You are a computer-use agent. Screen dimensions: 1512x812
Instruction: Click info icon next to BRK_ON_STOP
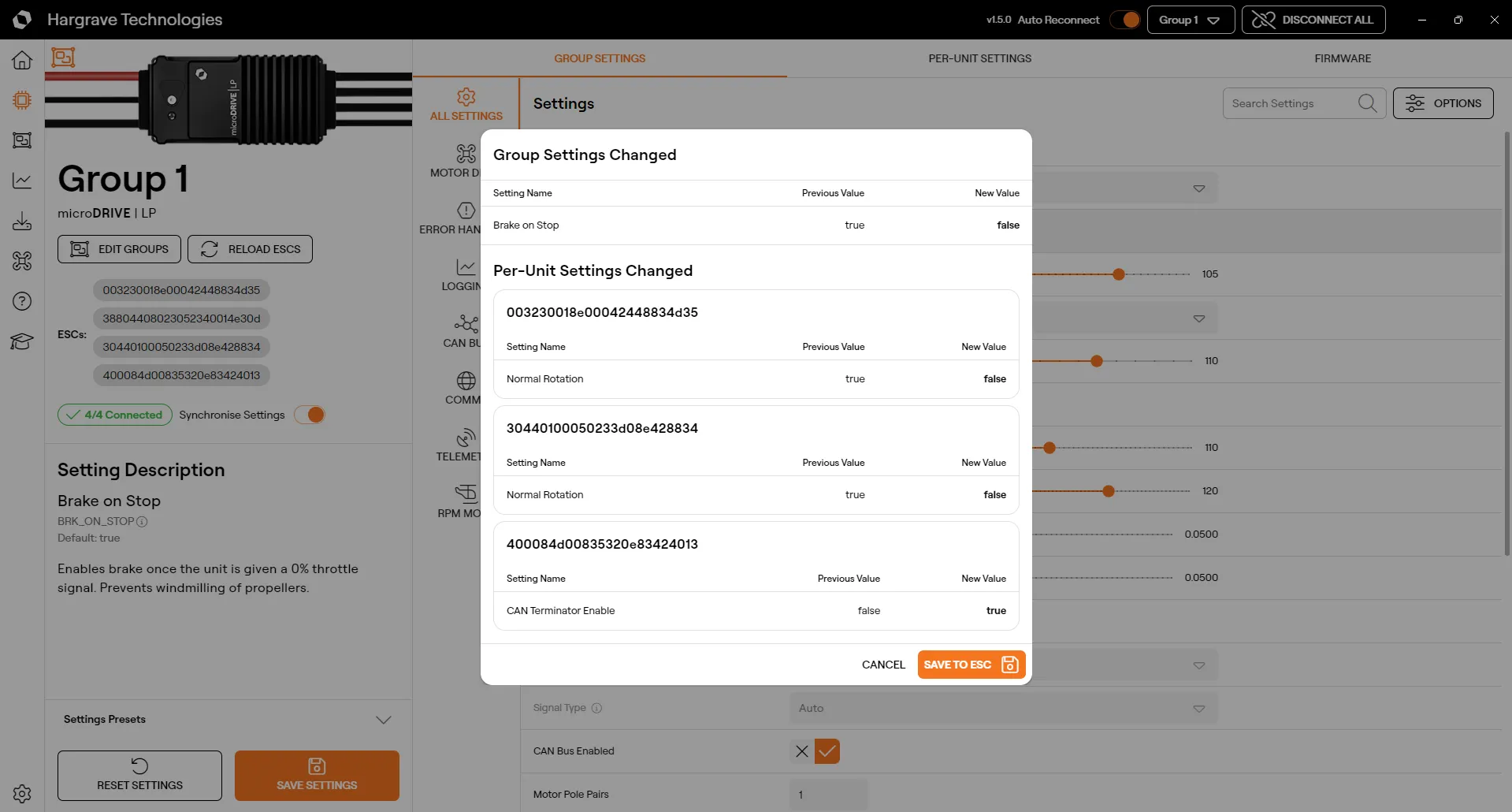click(x=142, y=521)
